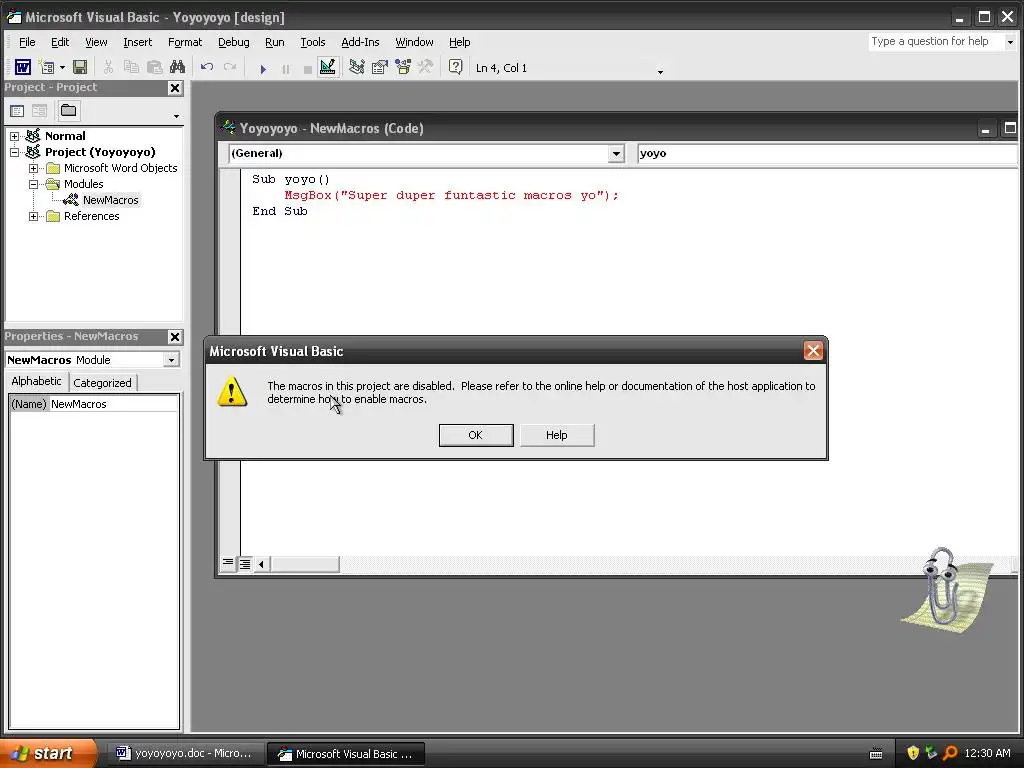
Task: Open the Tools menu
Action: pos(312,42)
